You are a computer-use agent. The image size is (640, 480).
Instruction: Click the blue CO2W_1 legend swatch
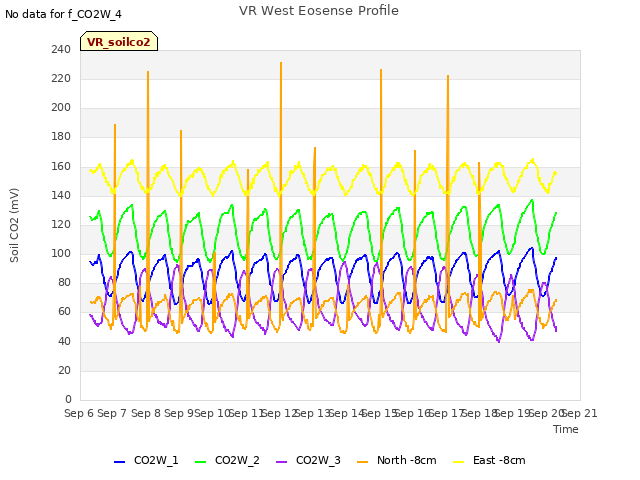coord(119,462)
